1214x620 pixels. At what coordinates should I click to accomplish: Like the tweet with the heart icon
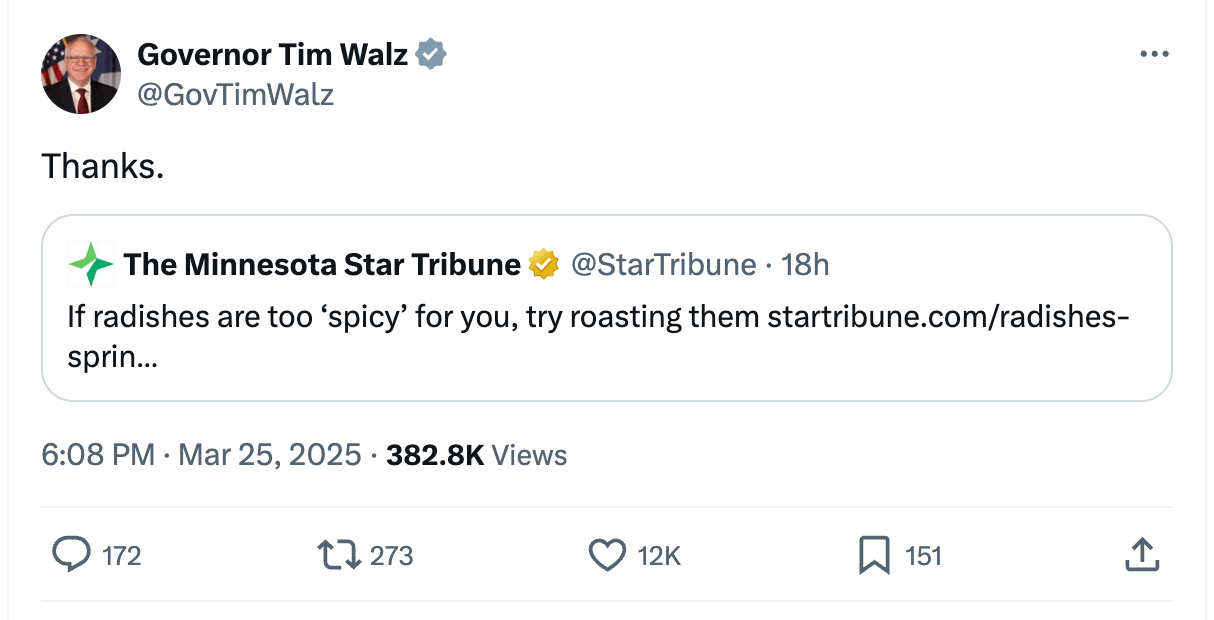(x=607, y=555)
